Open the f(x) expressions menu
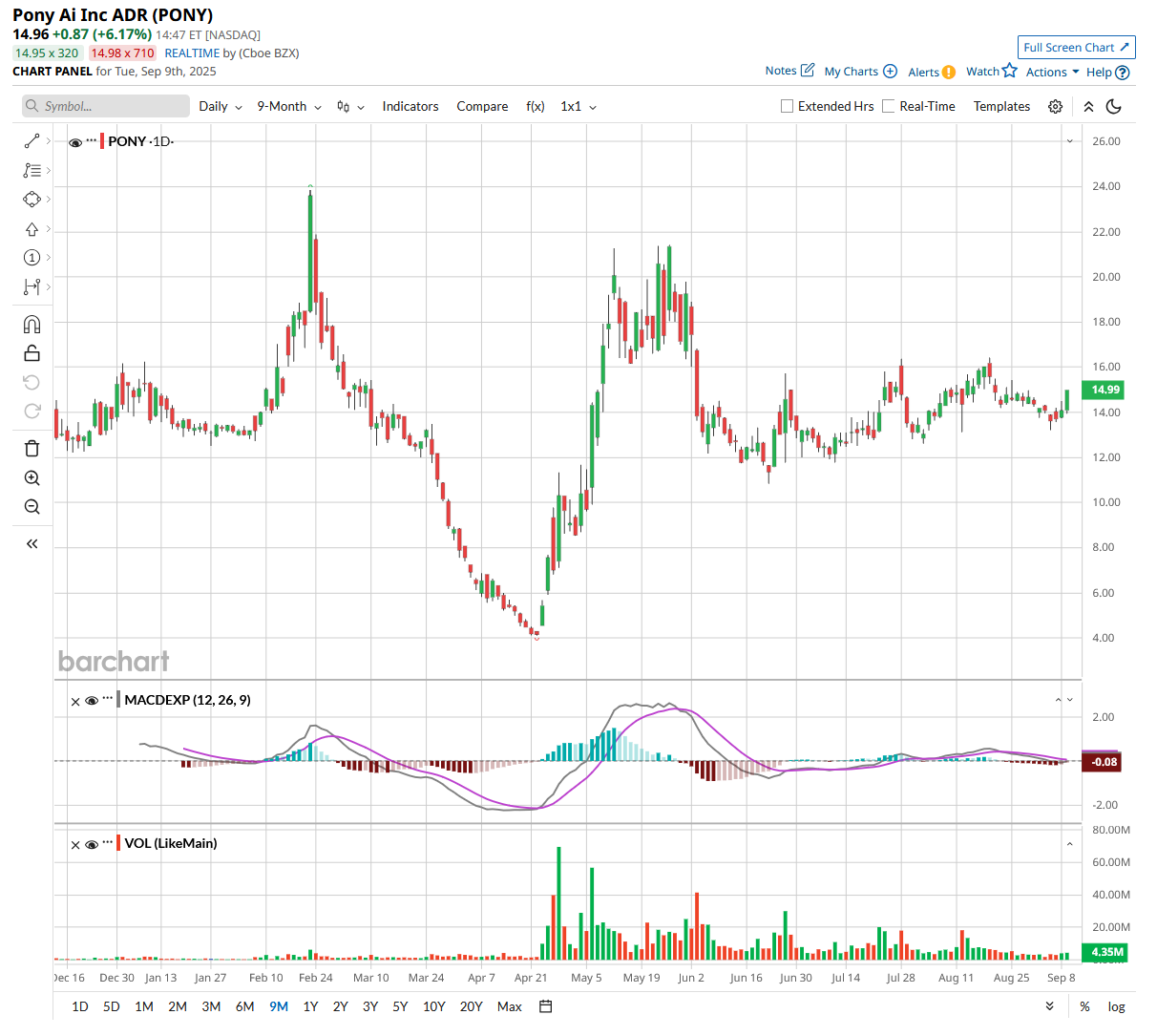 [x=536, y=106]
